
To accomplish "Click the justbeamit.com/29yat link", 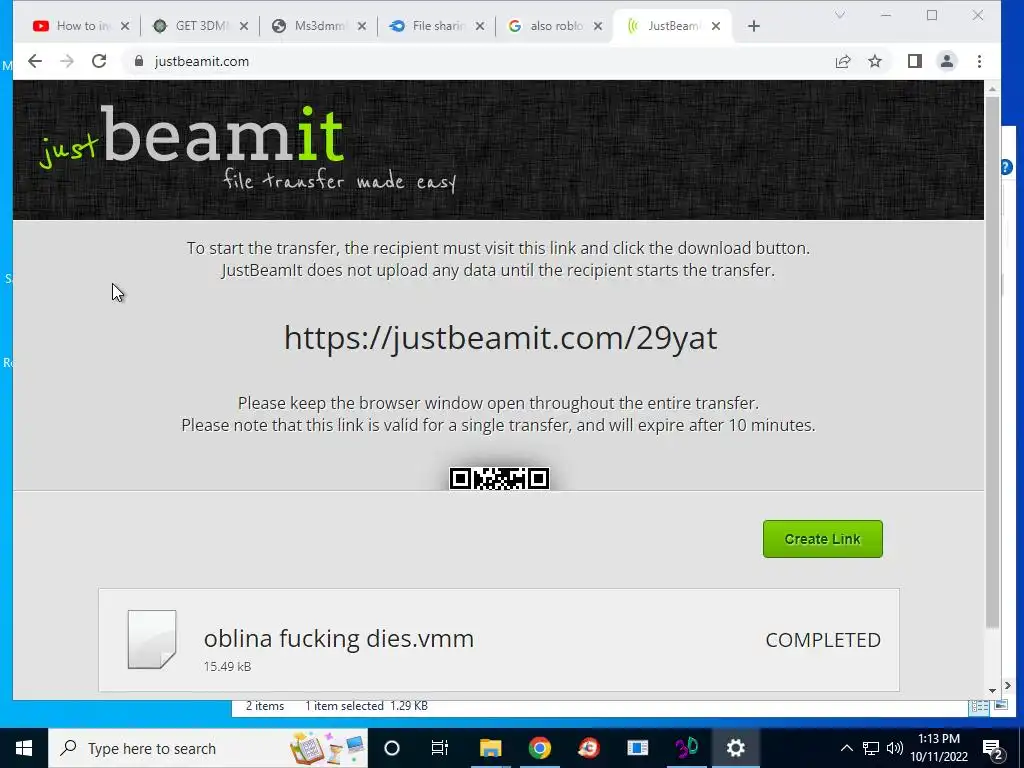I will (500, 338).
